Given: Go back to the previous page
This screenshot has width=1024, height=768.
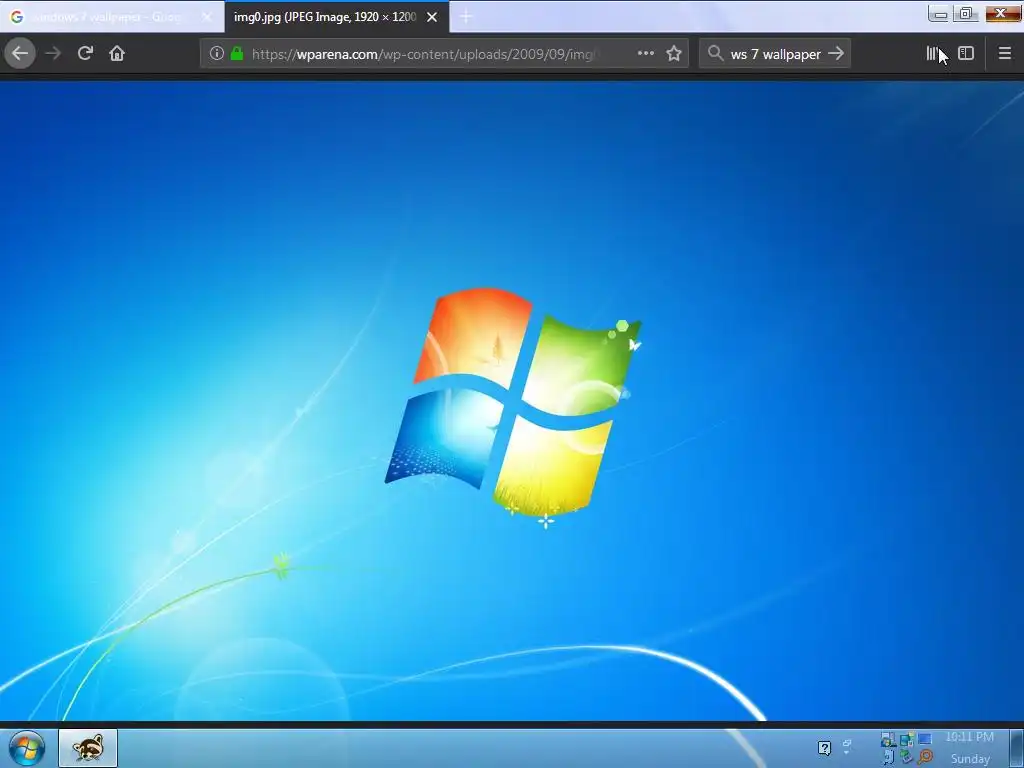Looking at the screenshot, I should point(20,54).
